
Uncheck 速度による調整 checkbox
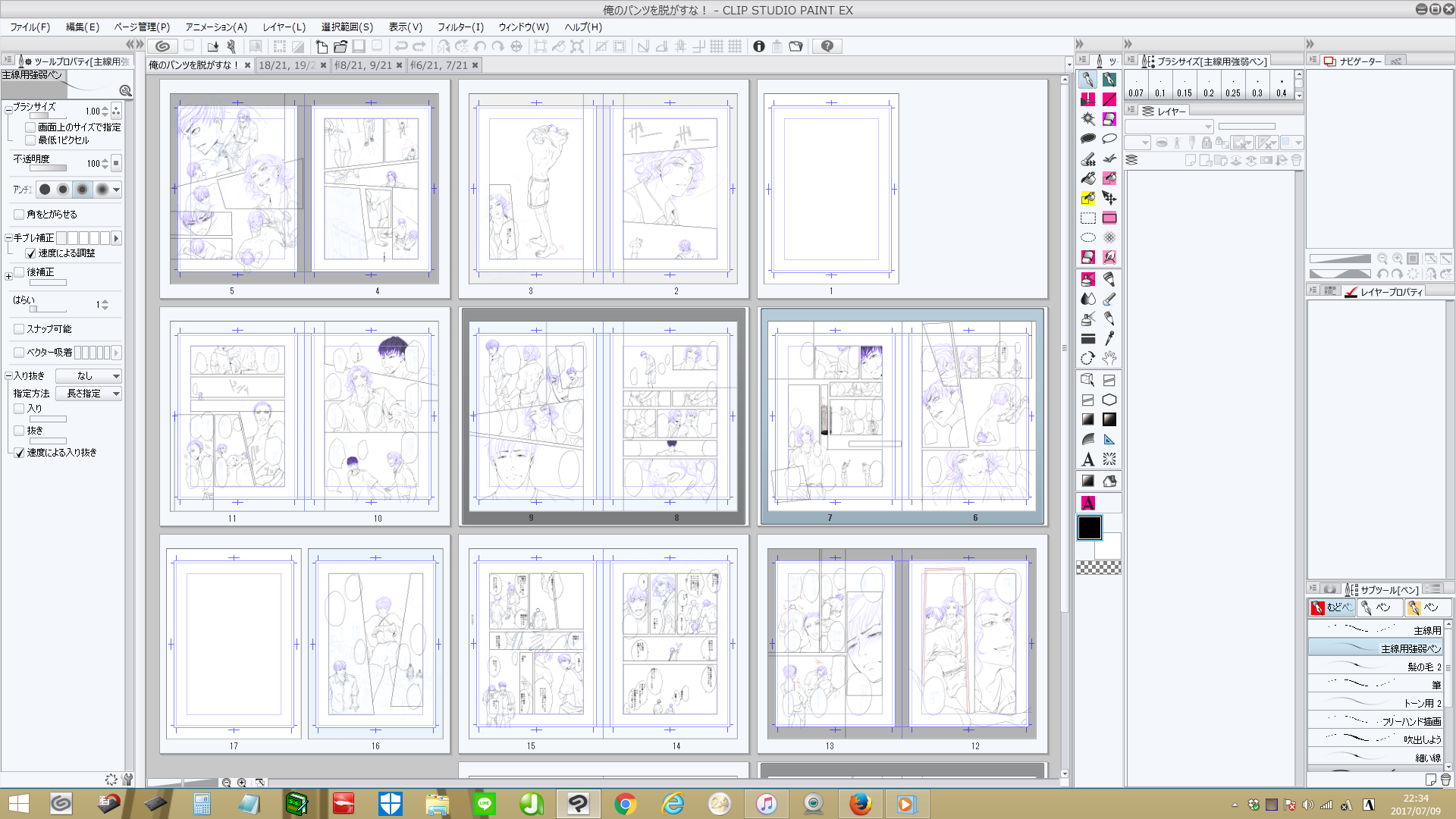click(30, 253)
